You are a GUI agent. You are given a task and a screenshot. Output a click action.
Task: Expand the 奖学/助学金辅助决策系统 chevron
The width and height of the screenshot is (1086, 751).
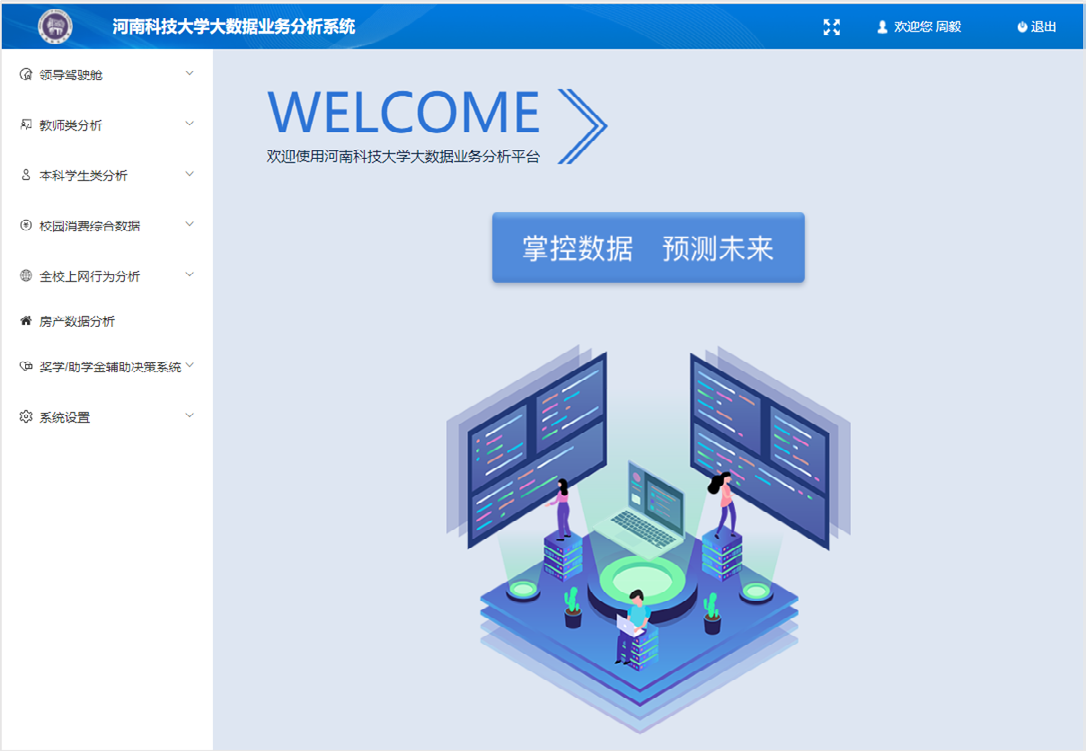[x=190, y=365]
